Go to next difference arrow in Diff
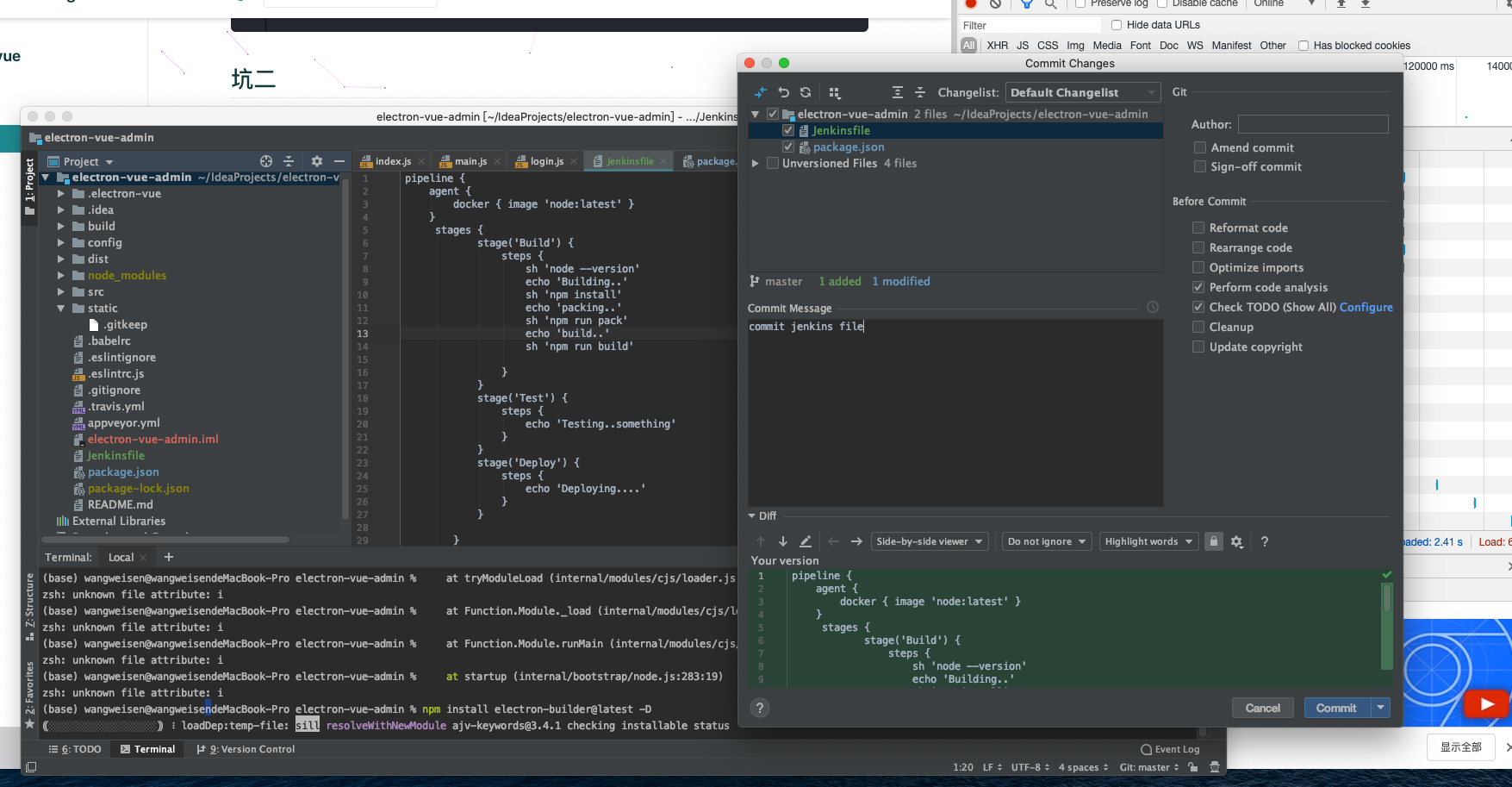Viewport: 1512px width, 787px height. (783, 541)
